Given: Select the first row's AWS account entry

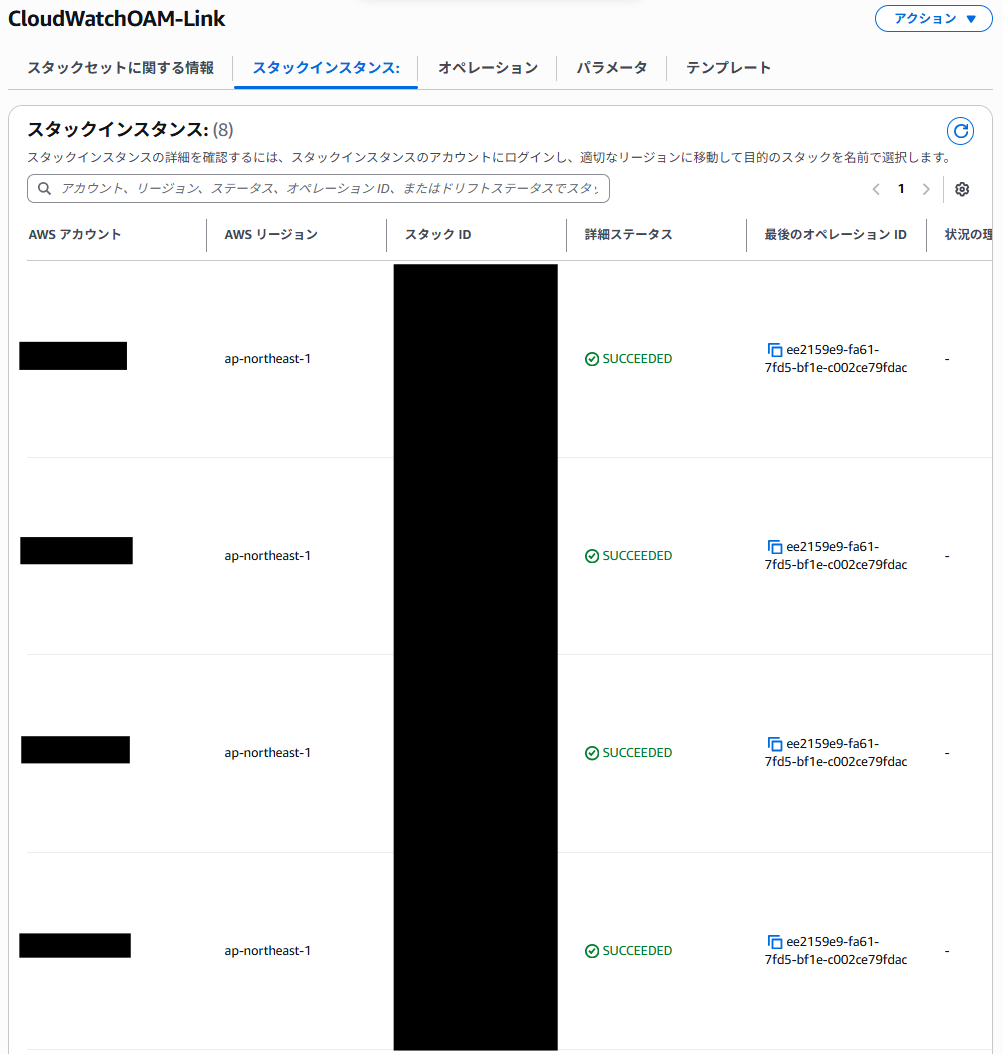Looking at the screenshot, I should pos(72,355).
